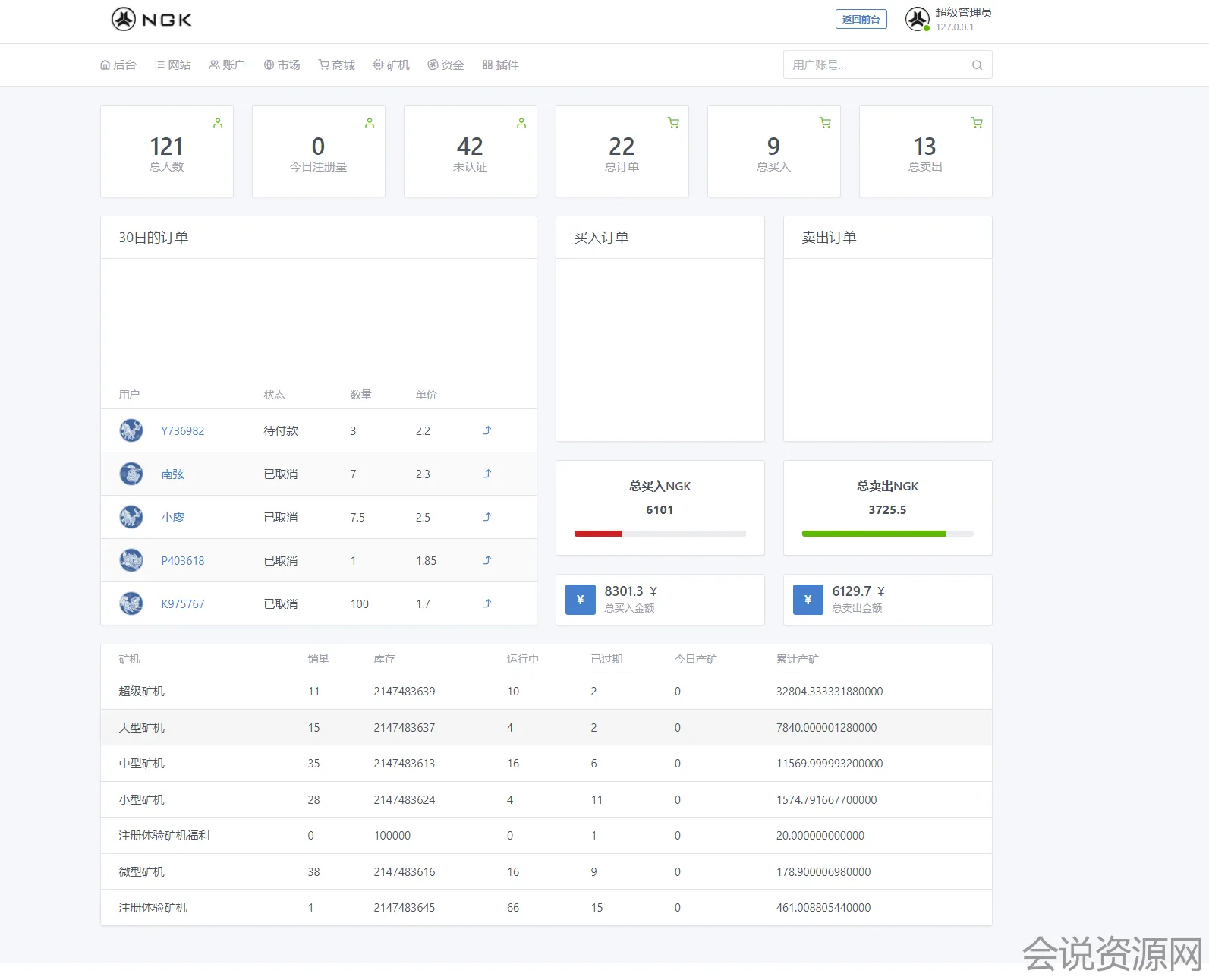Click the arrow icon for K975767 order
The height and width of the screenshot is (980, 1209).
tap(487, 603)
